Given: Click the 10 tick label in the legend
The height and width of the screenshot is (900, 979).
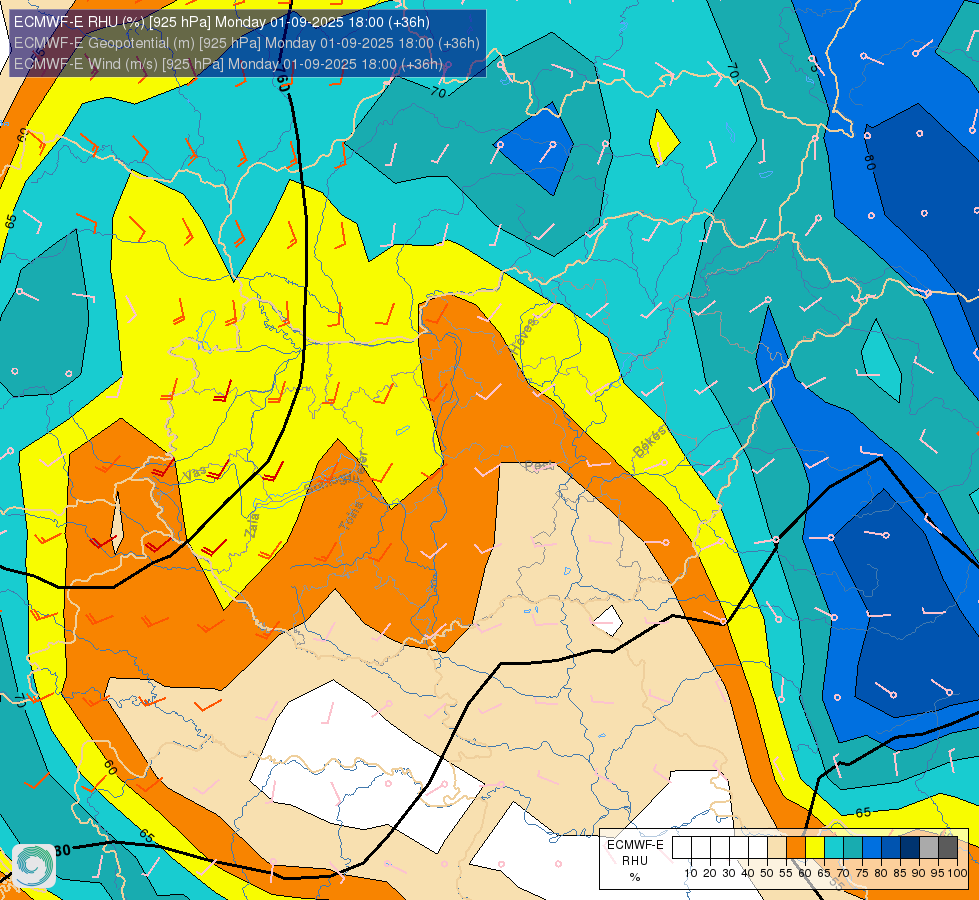Looking at the screenshot, I should (691, 873).
